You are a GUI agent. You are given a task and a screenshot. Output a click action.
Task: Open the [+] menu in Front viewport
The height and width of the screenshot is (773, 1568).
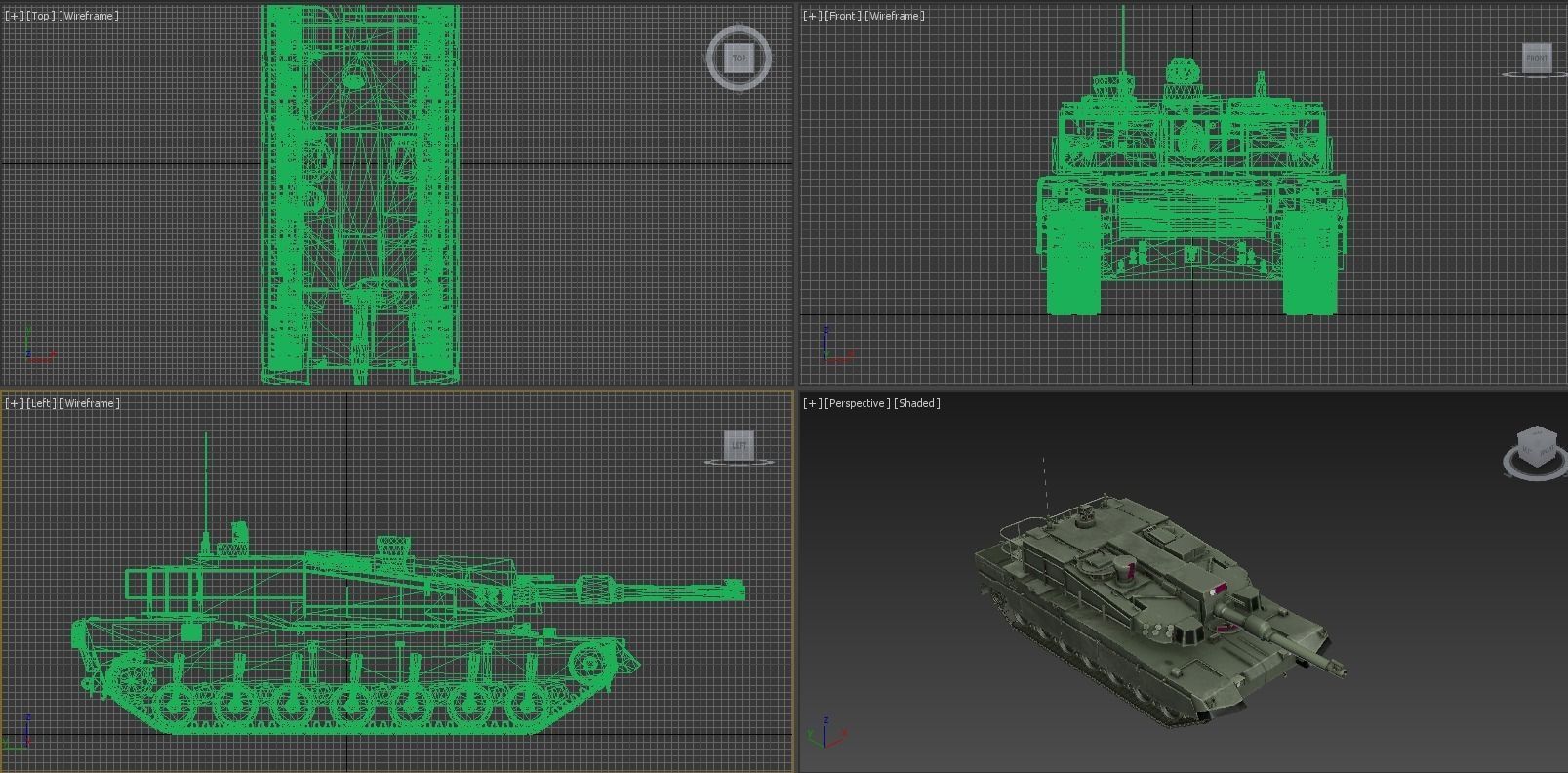(812, 16)
